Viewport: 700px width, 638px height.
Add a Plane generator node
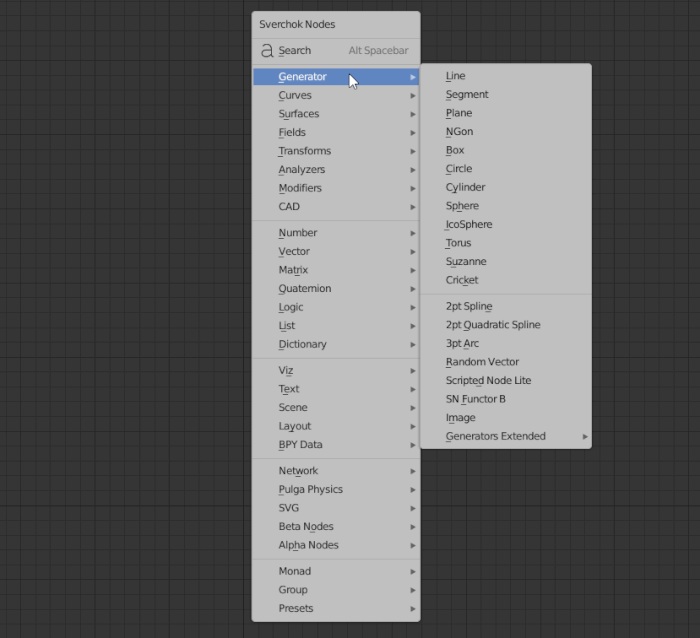[x=506, y=113]
